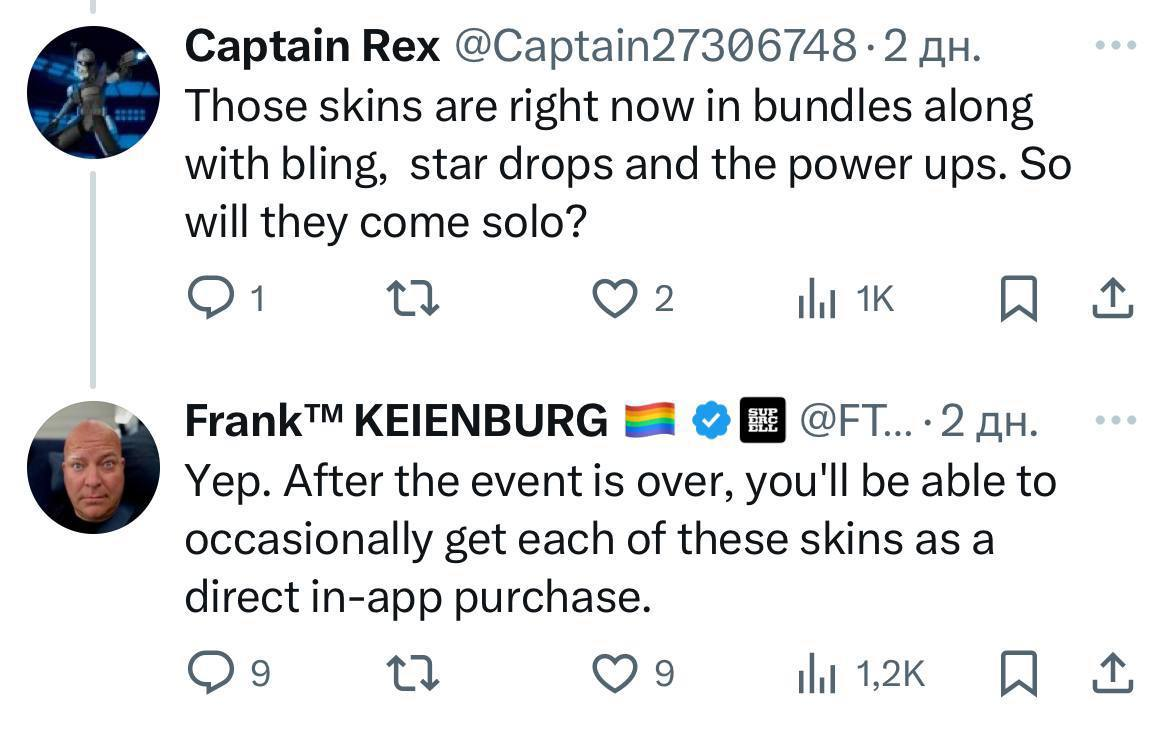The height and width of the screenshot is (736, 1170).
Task: Open Captain Rex's profile picture
Action: (92, 92)
